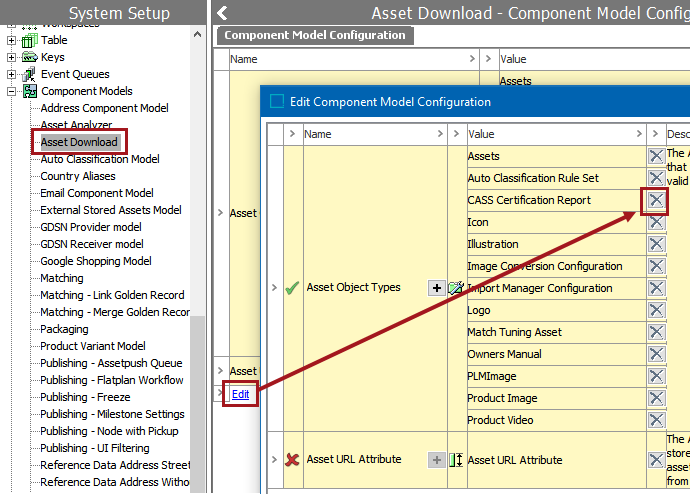Screen dimensions: 690x494
Task: Select Address Component Model
Action: [104, 108]
